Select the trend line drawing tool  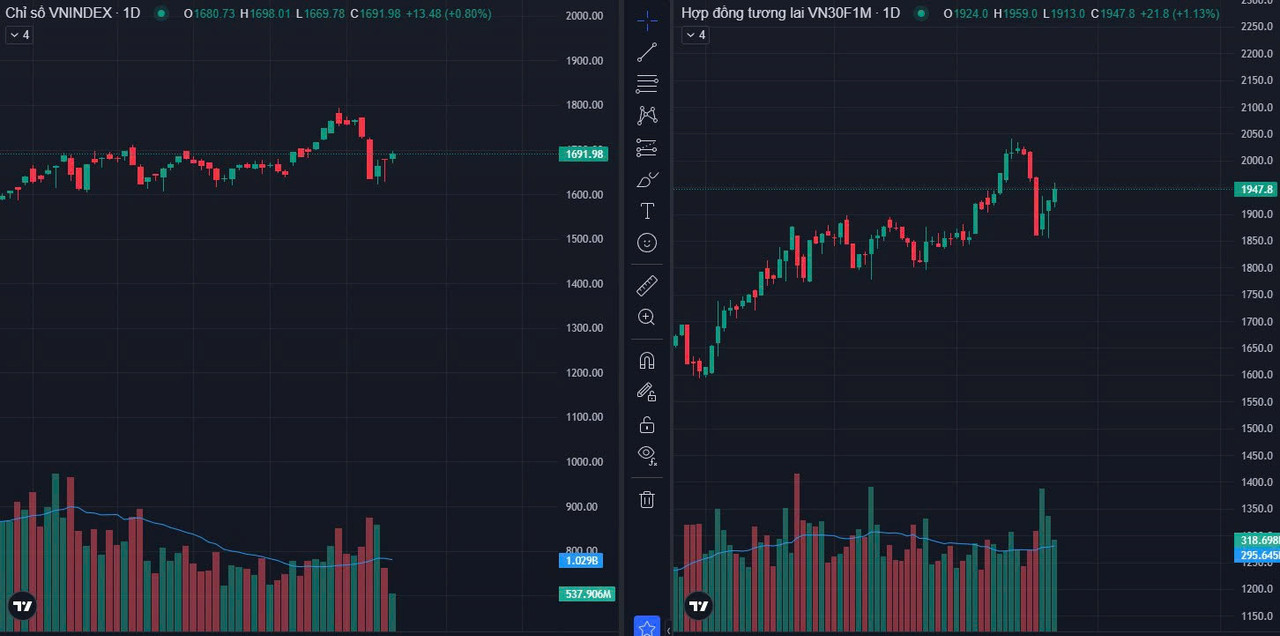[x=647, y=52]
